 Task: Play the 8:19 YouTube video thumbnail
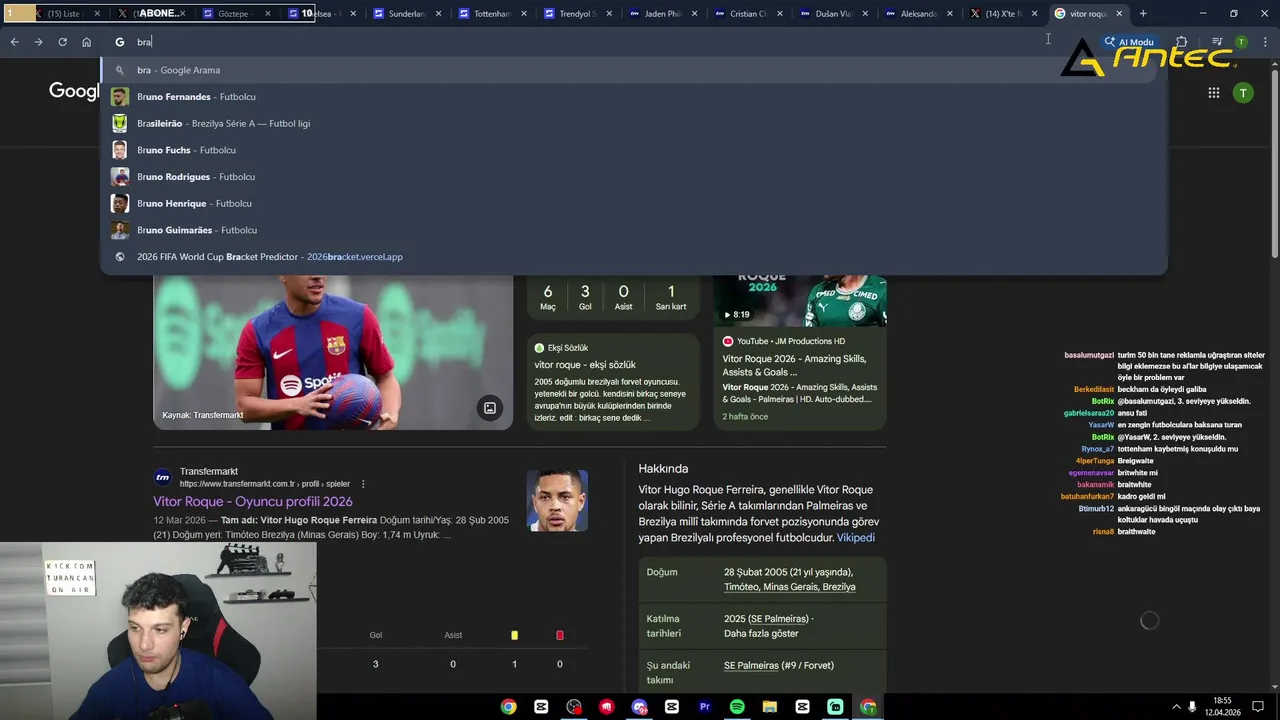tap(800, 300)
